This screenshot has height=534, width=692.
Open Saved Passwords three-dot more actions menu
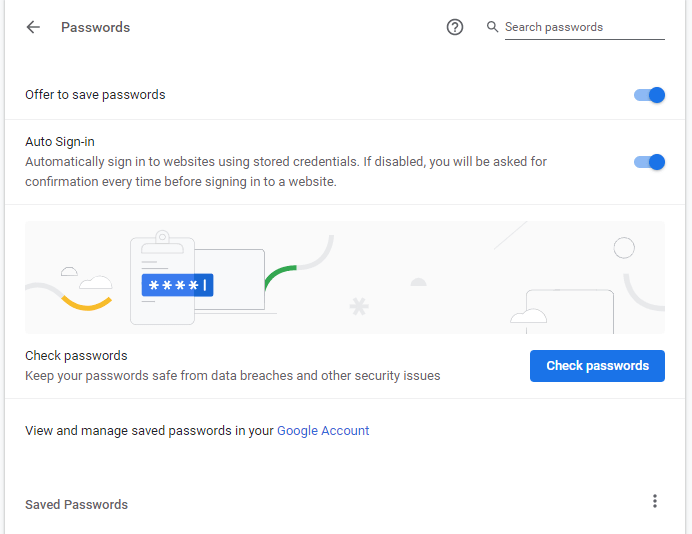click(655, 501)
